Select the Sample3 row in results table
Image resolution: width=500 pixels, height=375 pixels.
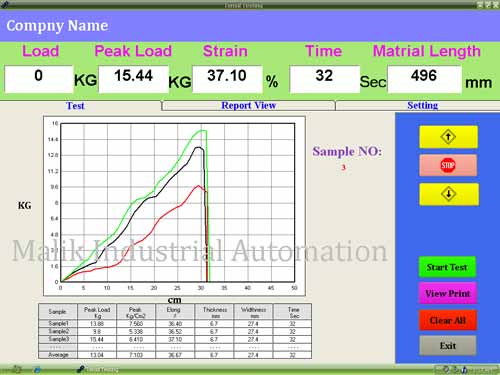(x=175, y=339)
